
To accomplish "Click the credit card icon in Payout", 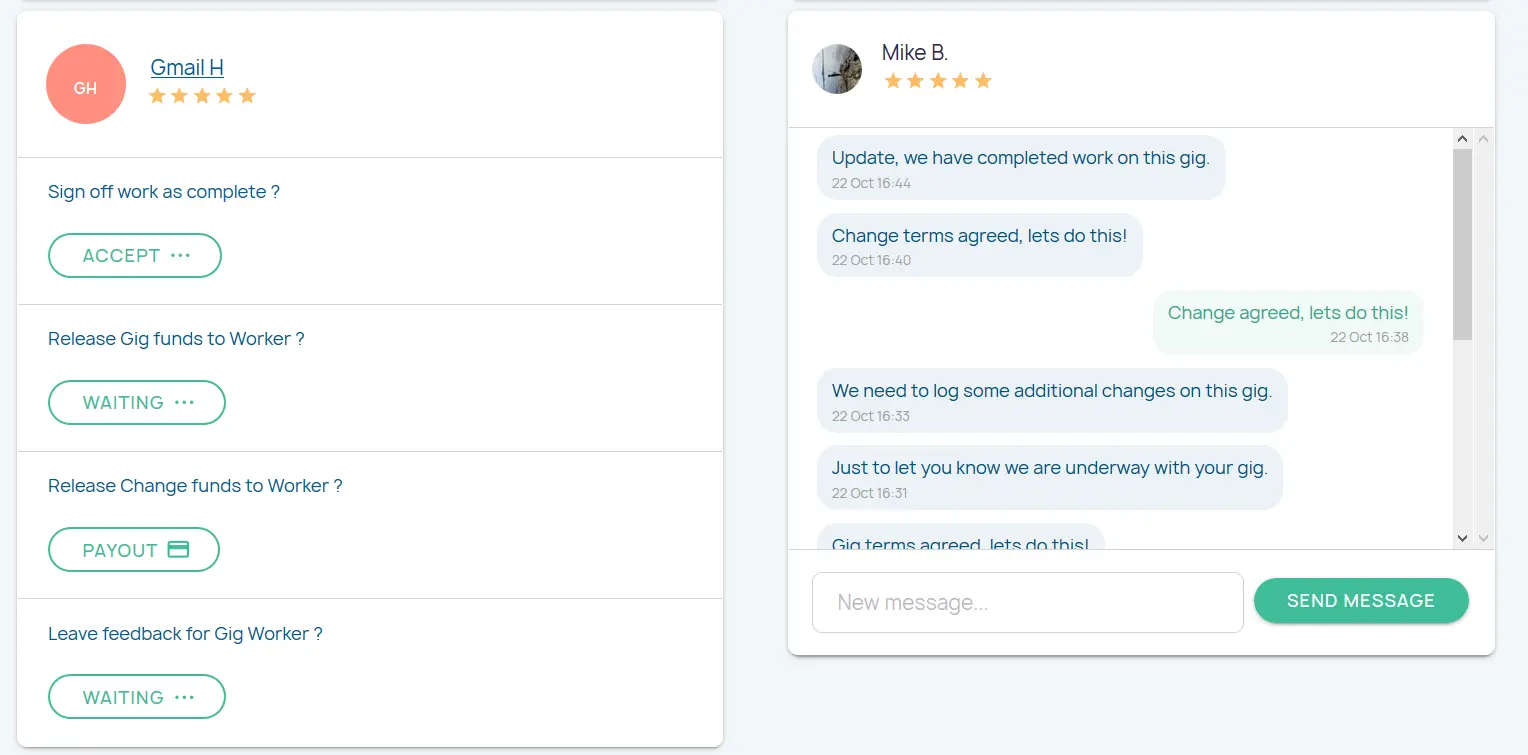I will point(178,549).
